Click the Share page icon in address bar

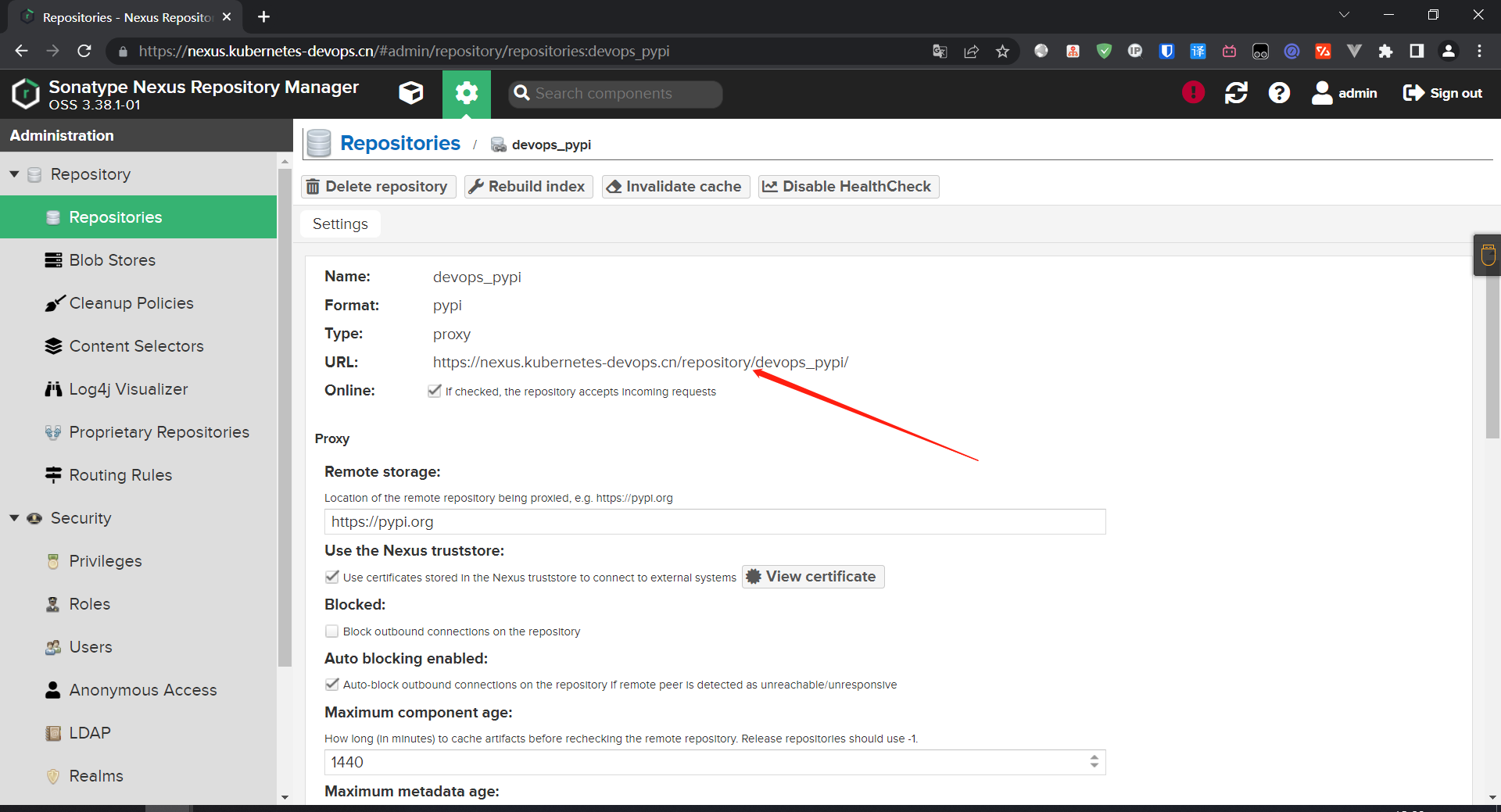[971, 52]
